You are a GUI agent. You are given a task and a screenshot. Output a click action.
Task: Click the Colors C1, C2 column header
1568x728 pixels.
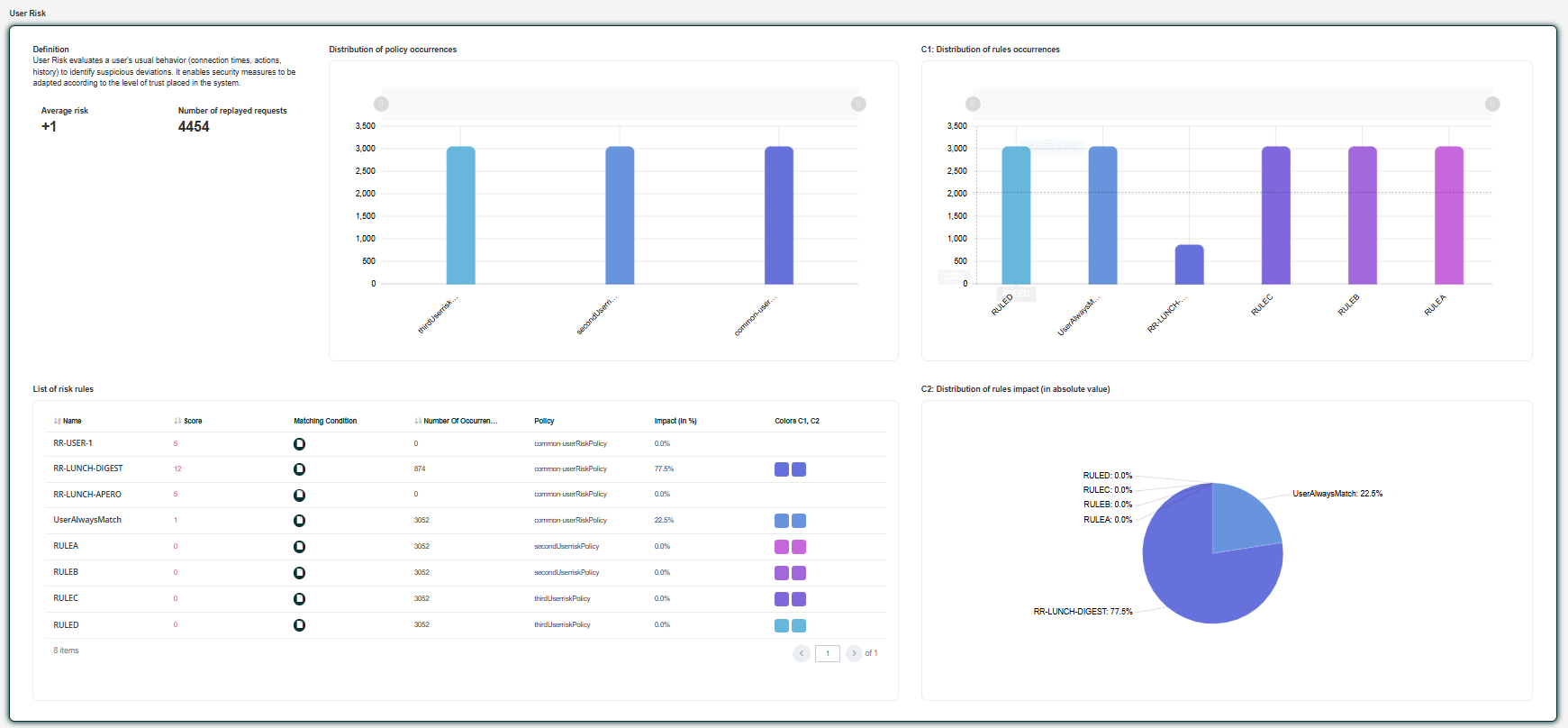point(797,421)
